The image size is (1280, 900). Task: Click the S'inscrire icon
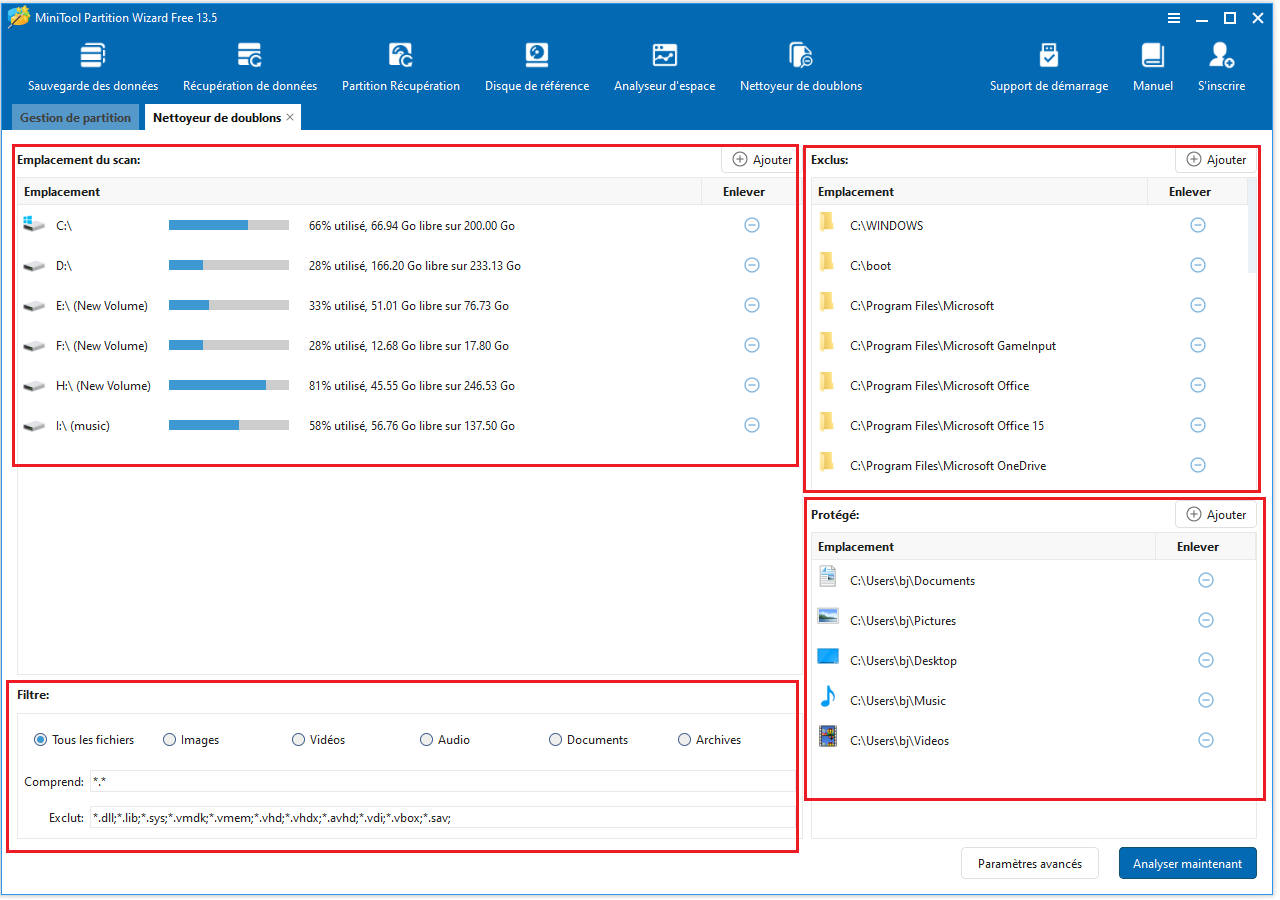point(1220,65)
